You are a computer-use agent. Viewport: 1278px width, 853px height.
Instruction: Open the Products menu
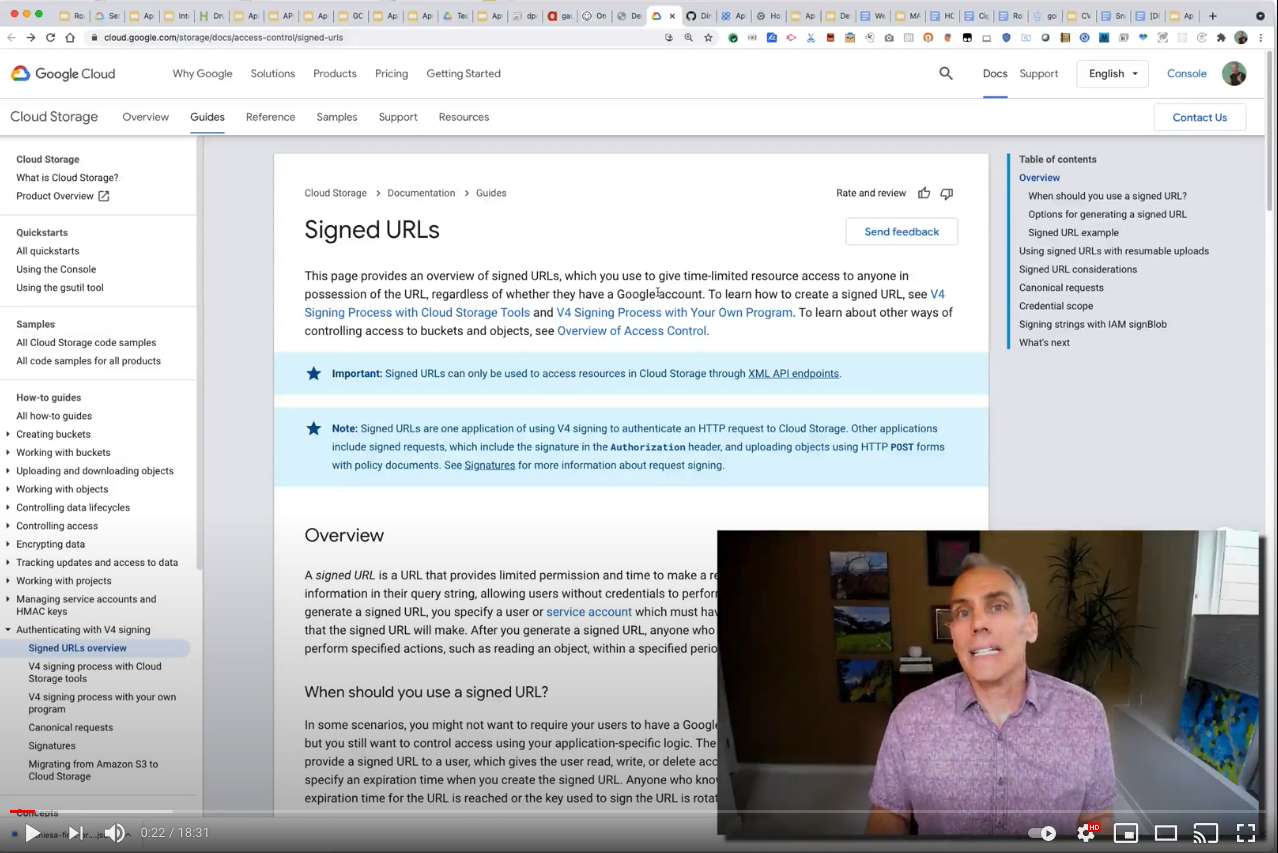[335, 73]
